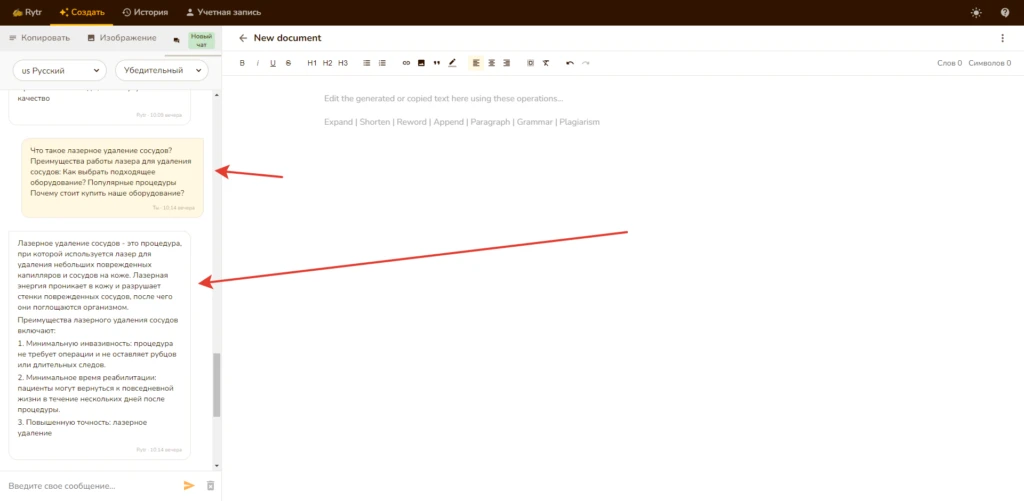
Task: Click the yellow user prompt message bubble
Action: coord(112,177)
